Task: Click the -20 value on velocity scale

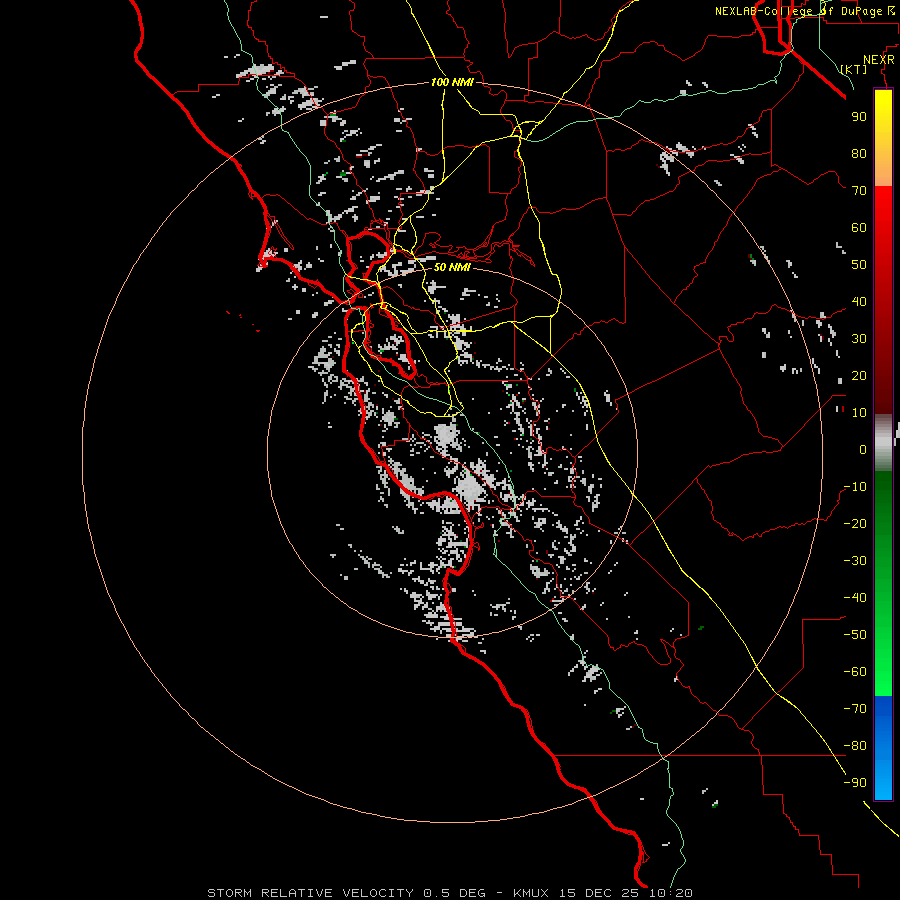Action: click(x=855, y=524)
